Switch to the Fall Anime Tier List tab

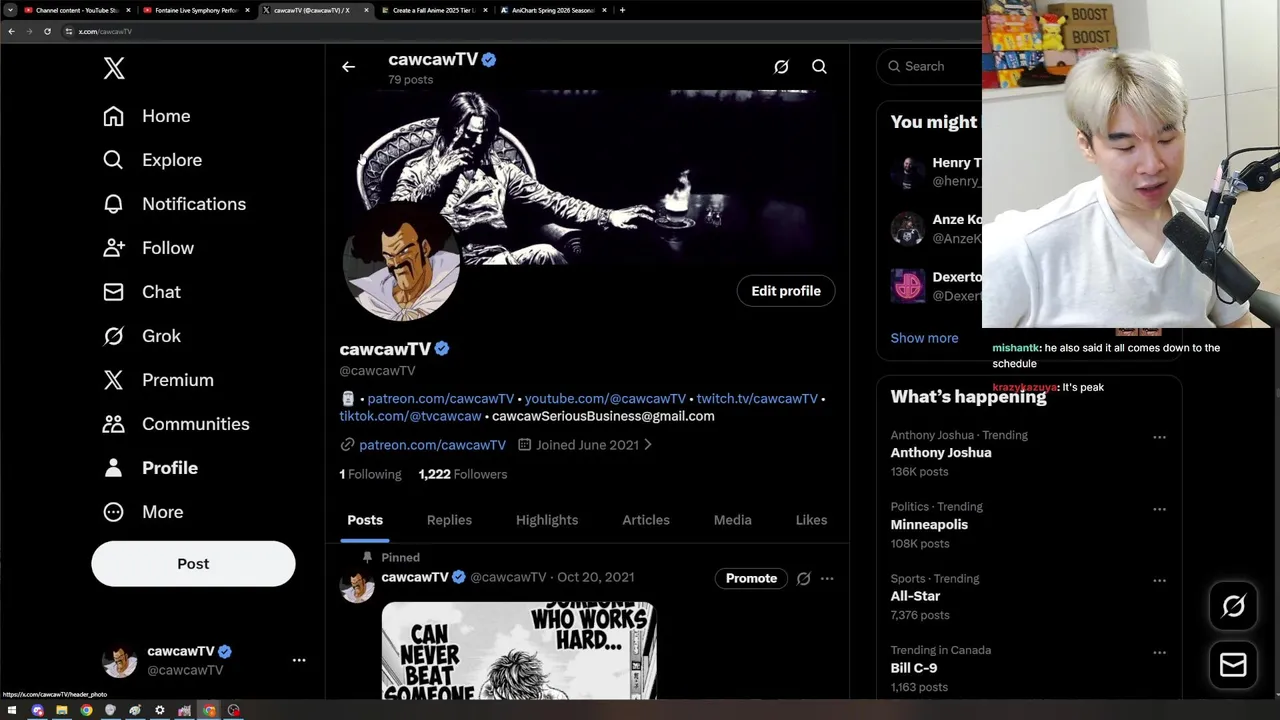432,10
